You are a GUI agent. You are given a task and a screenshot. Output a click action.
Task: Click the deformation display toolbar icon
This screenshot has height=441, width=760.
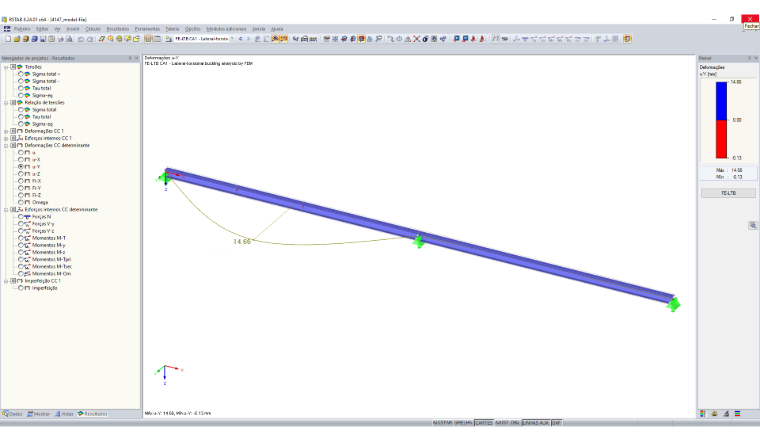(495, 39)
